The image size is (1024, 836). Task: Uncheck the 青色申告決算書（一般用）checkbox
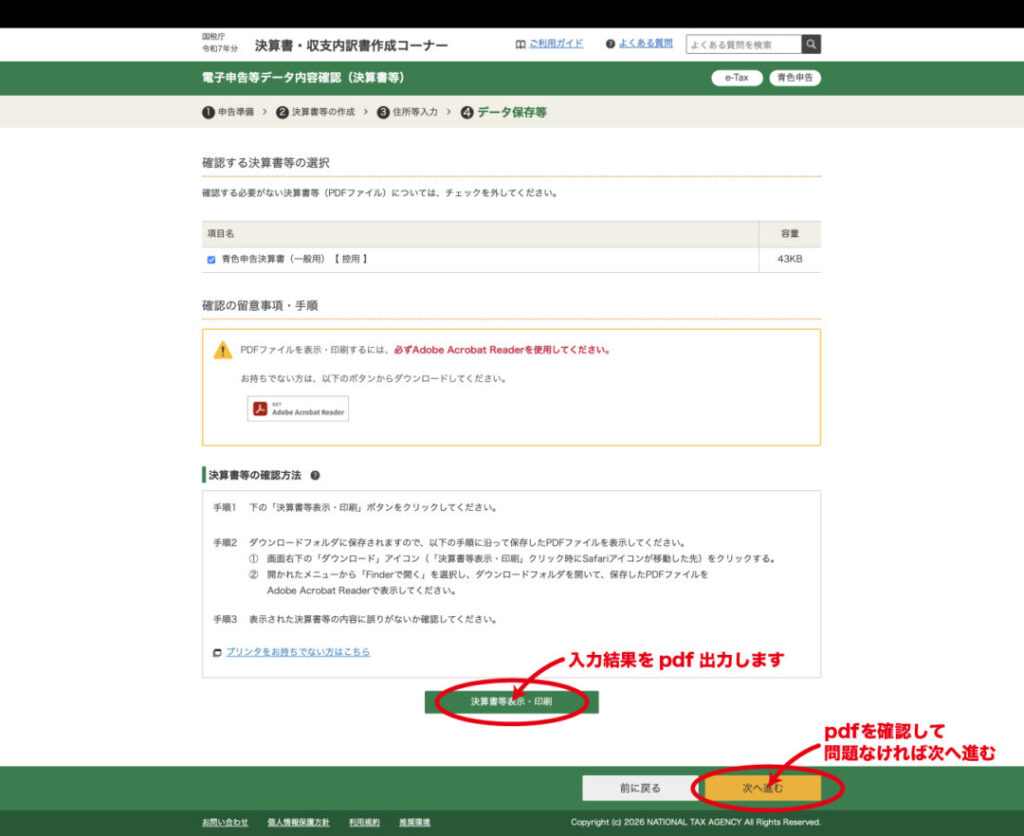click(x=211, y=260)
